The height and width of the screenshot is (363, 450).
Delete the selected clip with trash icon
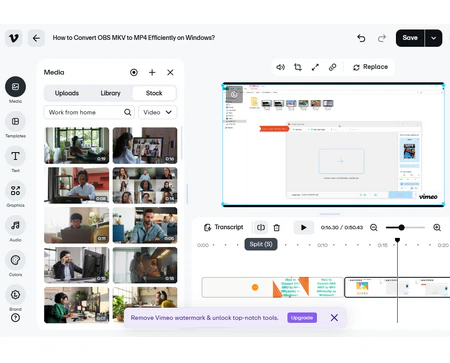point(276,228)
